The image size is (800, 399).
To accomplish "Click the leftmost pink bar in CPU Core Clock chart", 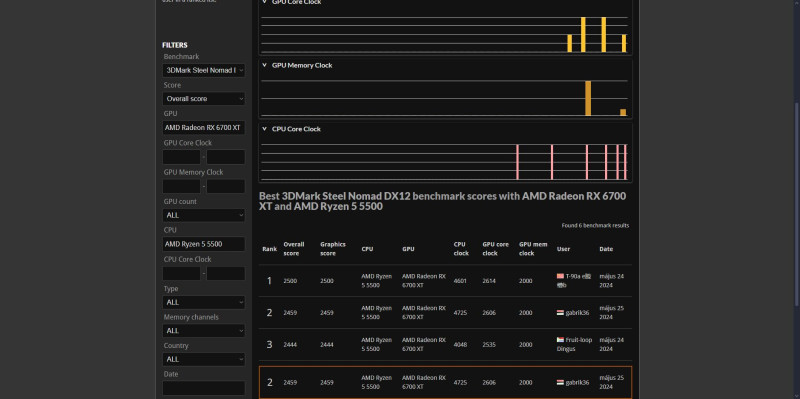I will (x=517, y=162).
